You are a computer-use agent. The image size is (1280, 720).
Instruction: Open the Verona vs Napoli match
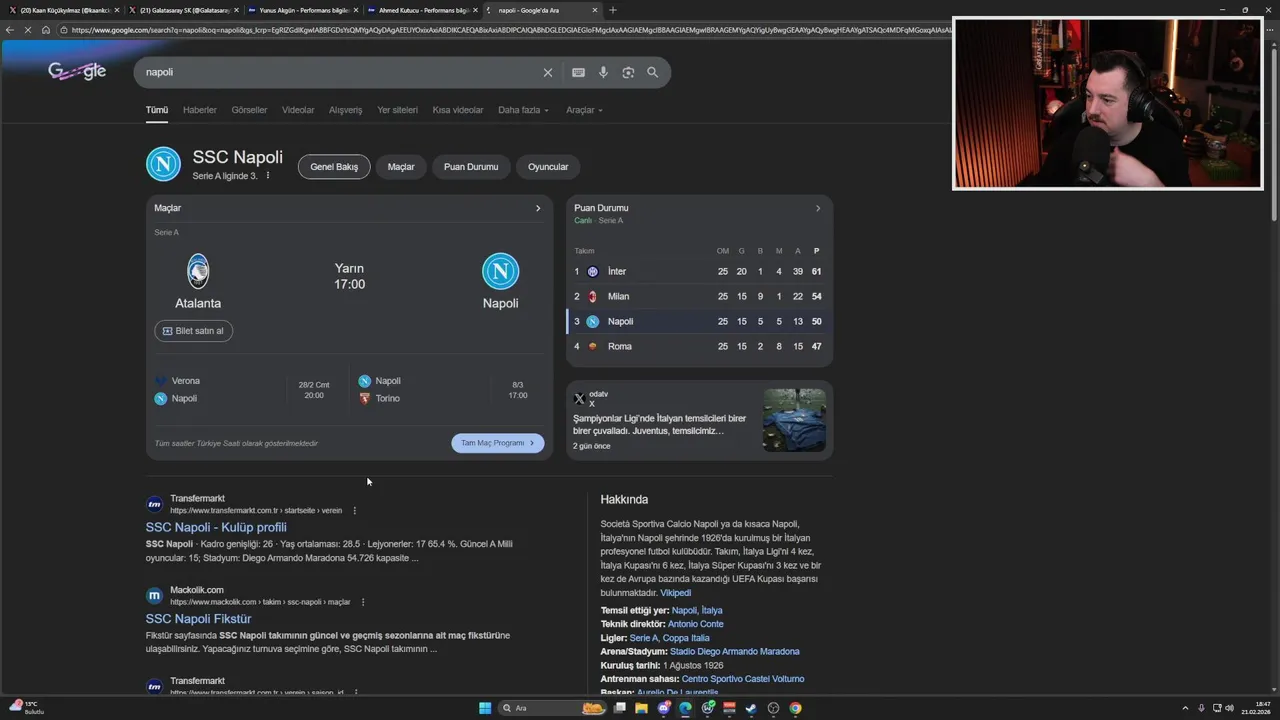click(x=247, y=389)
